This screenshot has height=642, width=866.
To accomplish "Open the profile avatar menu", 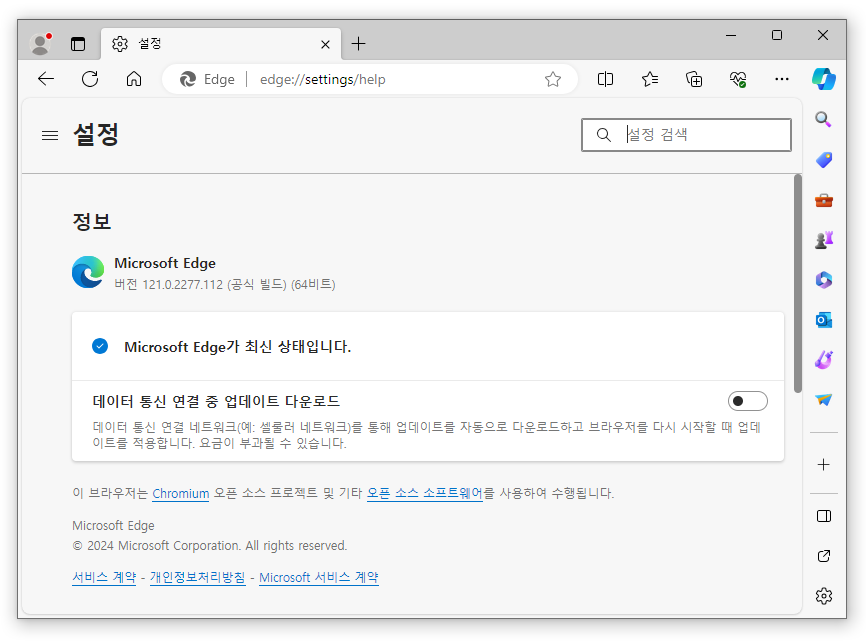I will tap(40, 44).
